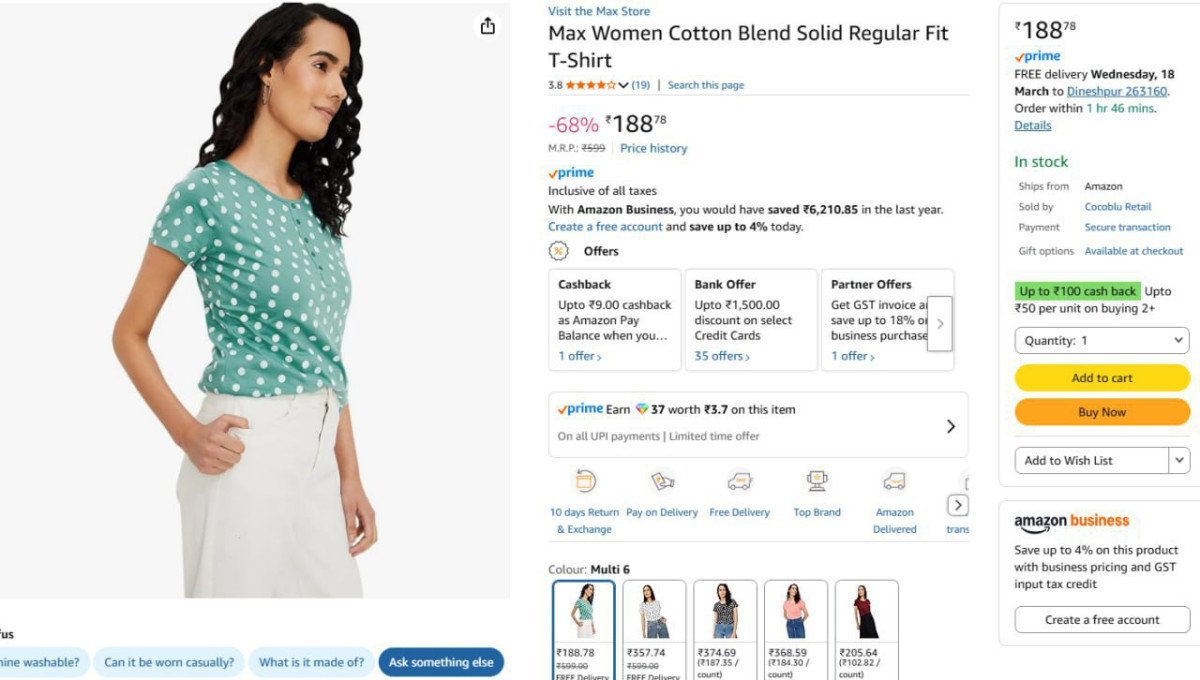
Task: Click the 10 days Return & Exchange icon
Action: (x=585, y=481)
